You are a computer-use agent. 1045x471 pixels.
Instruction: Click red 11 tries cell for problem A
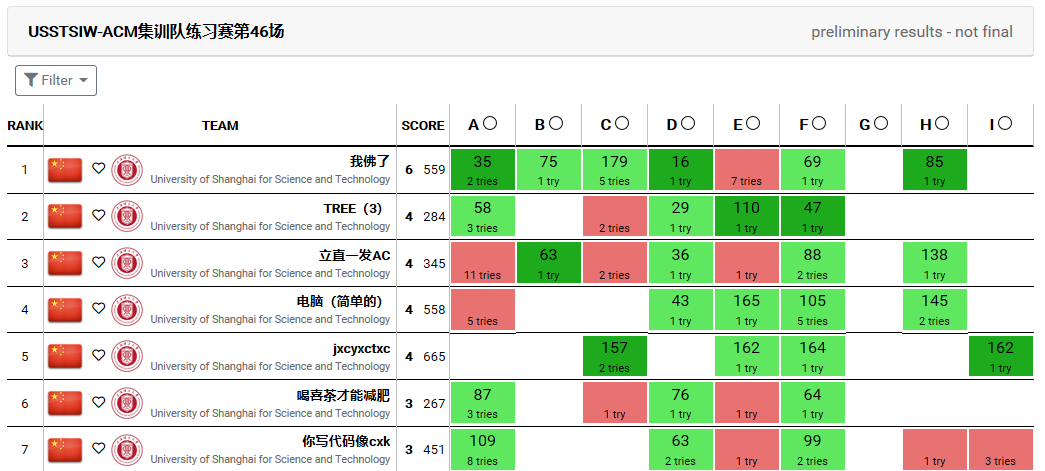point(482,263)
